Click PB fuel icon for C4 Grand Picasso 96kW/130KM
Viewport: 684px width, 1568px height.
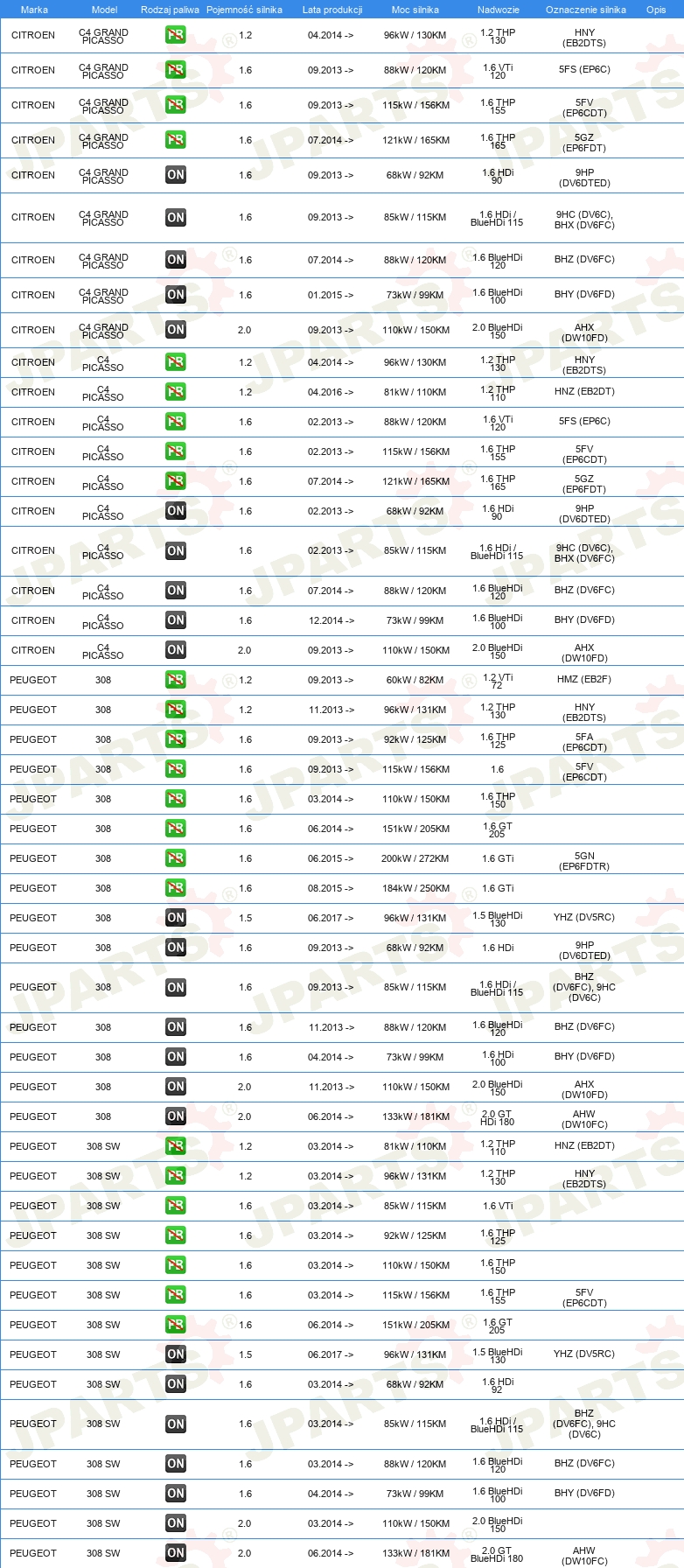[x=176, y=35]
